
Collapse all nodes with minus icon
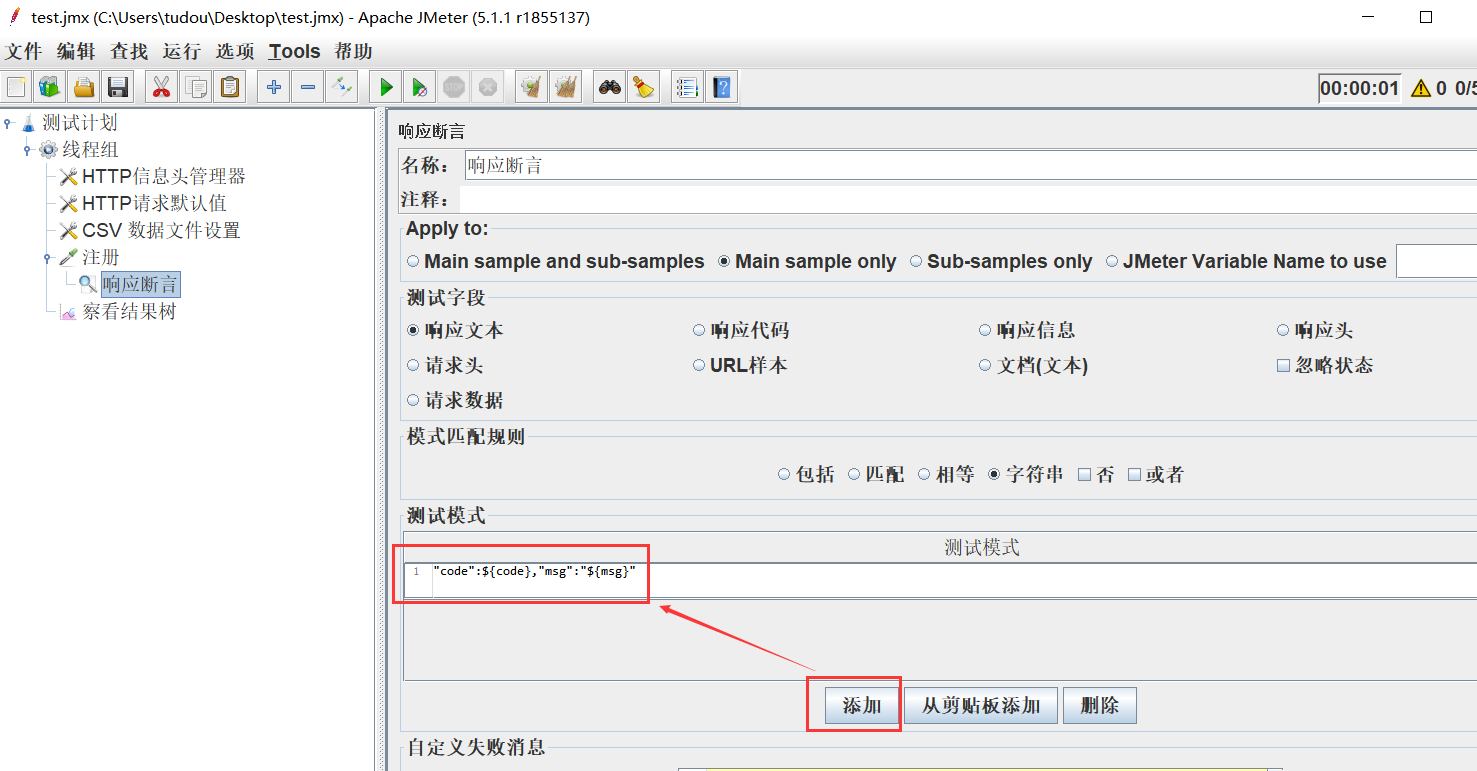pos(307,87)
